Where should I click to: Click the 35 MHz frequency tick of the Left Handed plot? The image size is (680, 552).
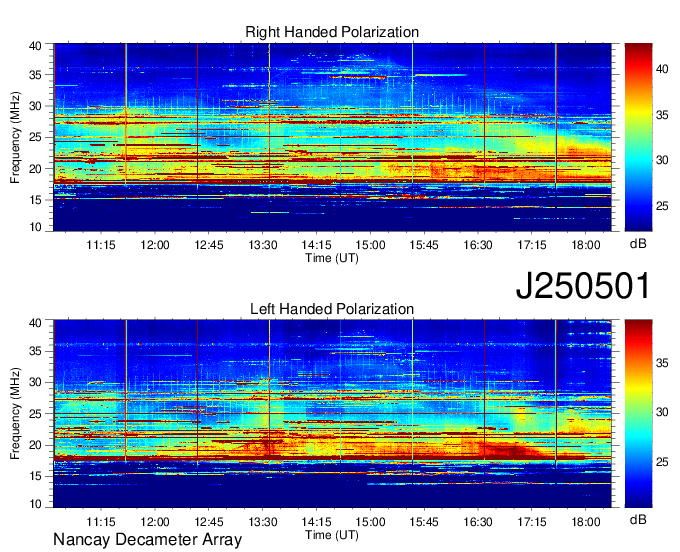pos(35,351)
